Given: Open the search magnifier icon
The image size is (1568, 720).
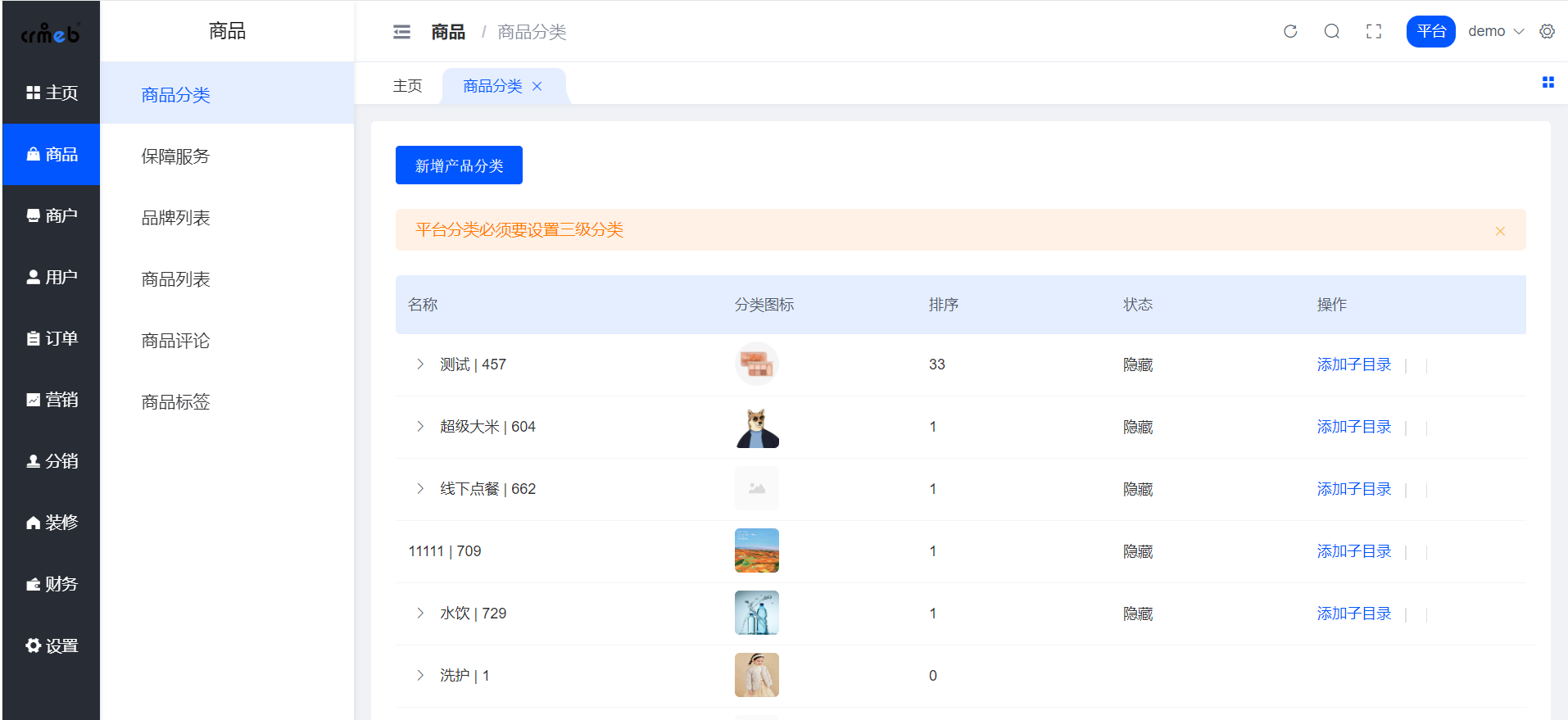Looking at the screenshot, I should 1332,31.
